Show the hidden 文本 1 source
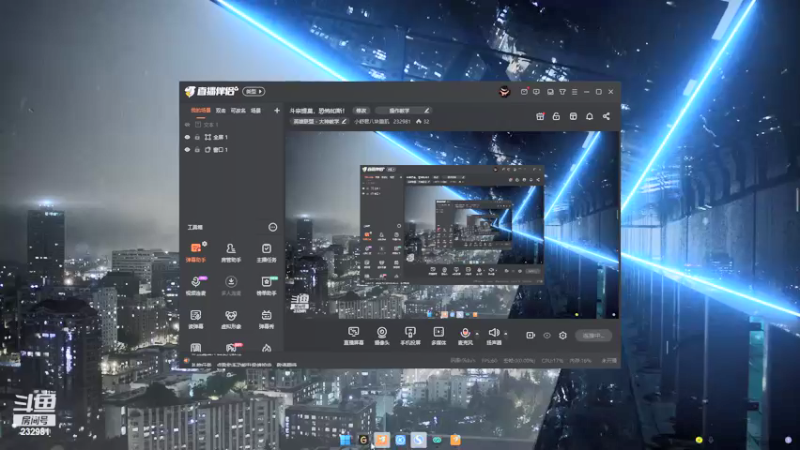Image resolution: width=800 pixels, height=450 pixels. pyautogui.click(x=187, y=124)
